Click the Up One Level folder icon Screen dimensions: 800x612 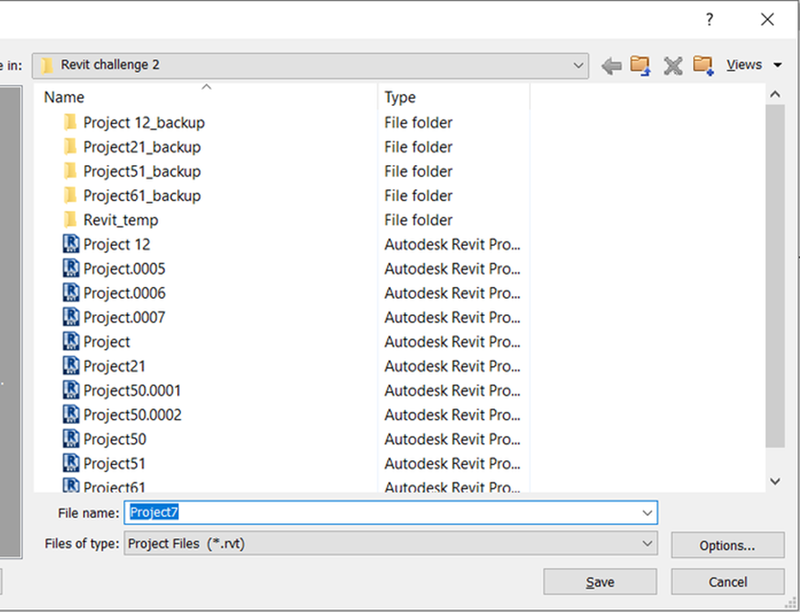640,65
